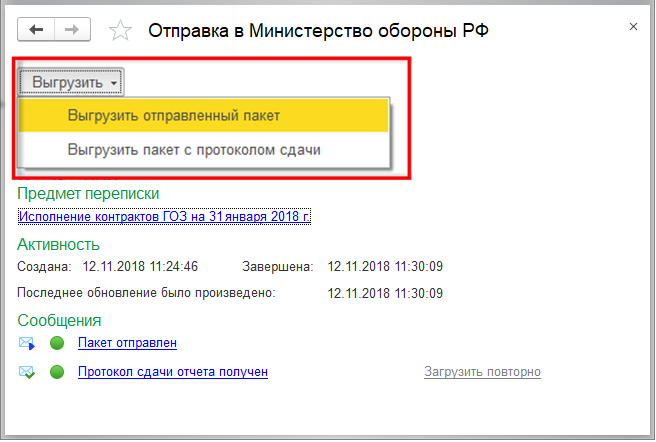
Task: Click the Последнее обновление timestamp
Action: 385,294
